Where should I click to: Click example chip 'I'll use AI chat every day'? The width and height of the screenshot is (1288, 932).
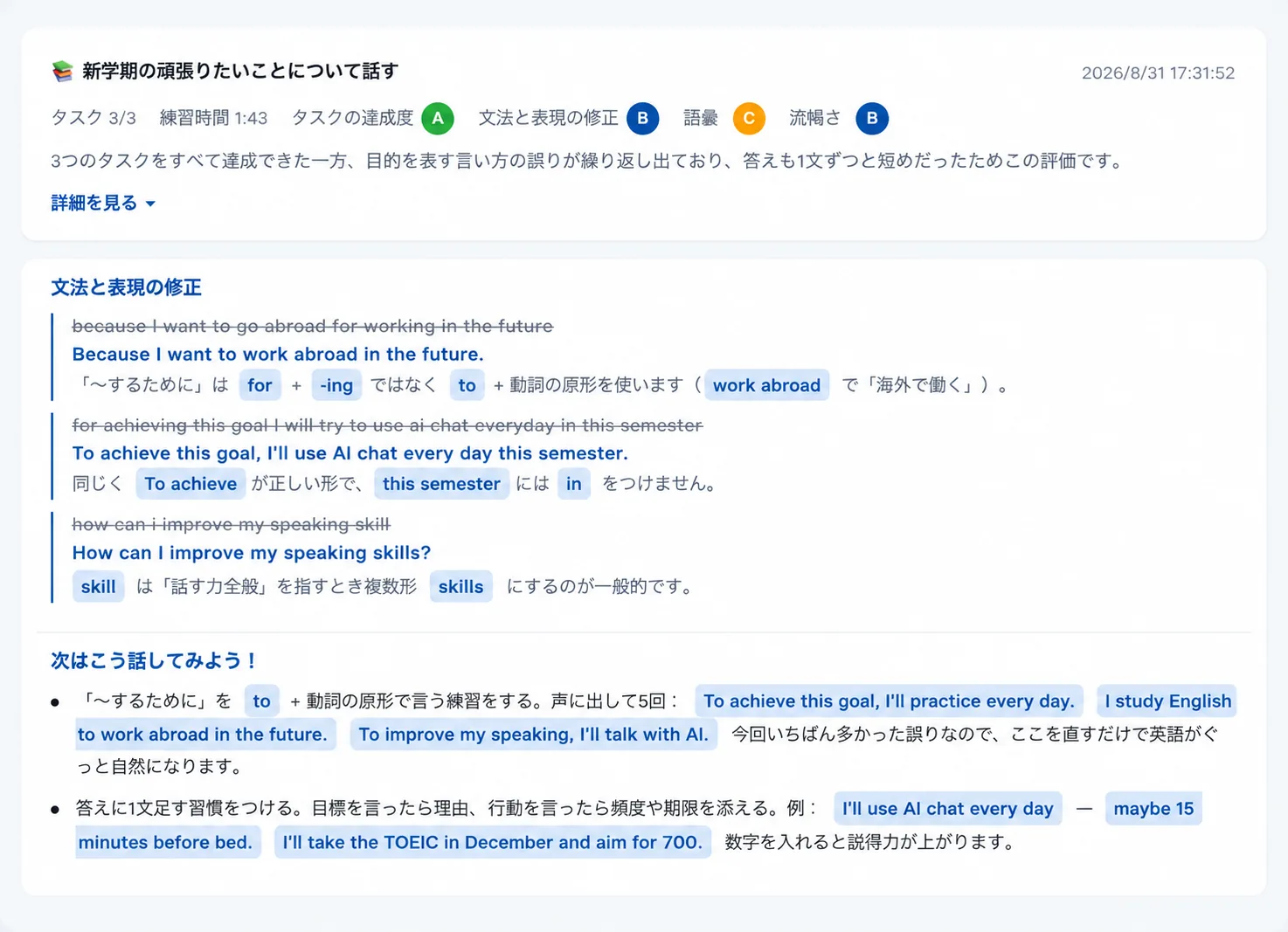point(948,809)
